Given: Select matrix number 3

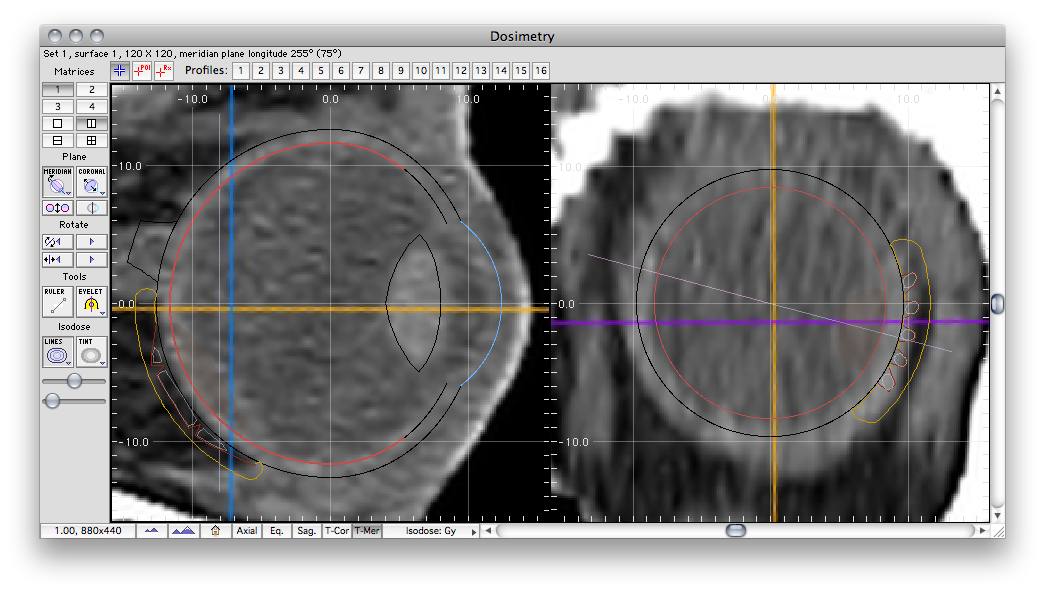Looking at the screenshot, I should pos(57,107).
